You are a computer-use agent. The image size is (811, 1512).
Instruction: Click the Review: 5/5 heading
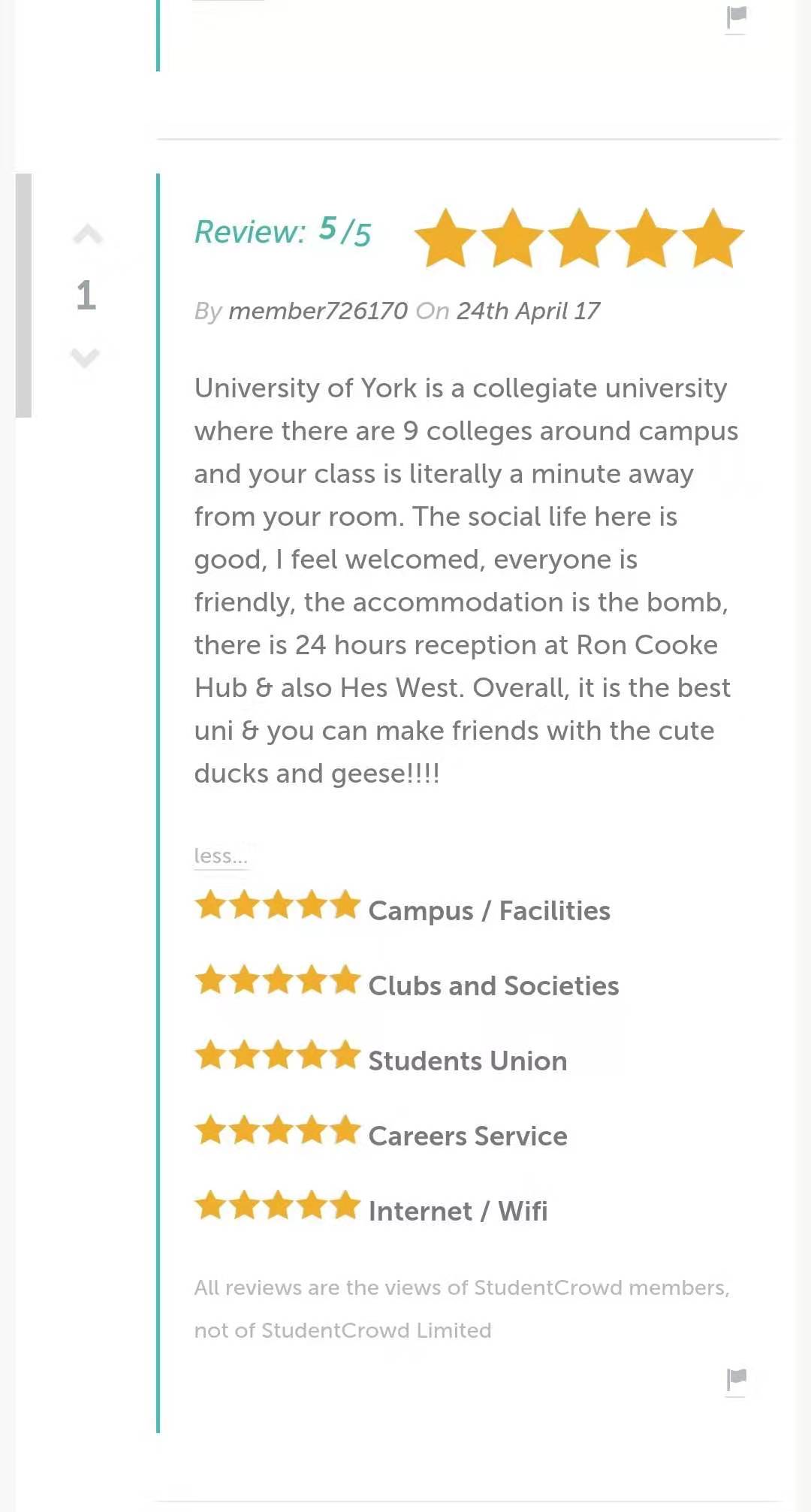click(x=282, y=231)
